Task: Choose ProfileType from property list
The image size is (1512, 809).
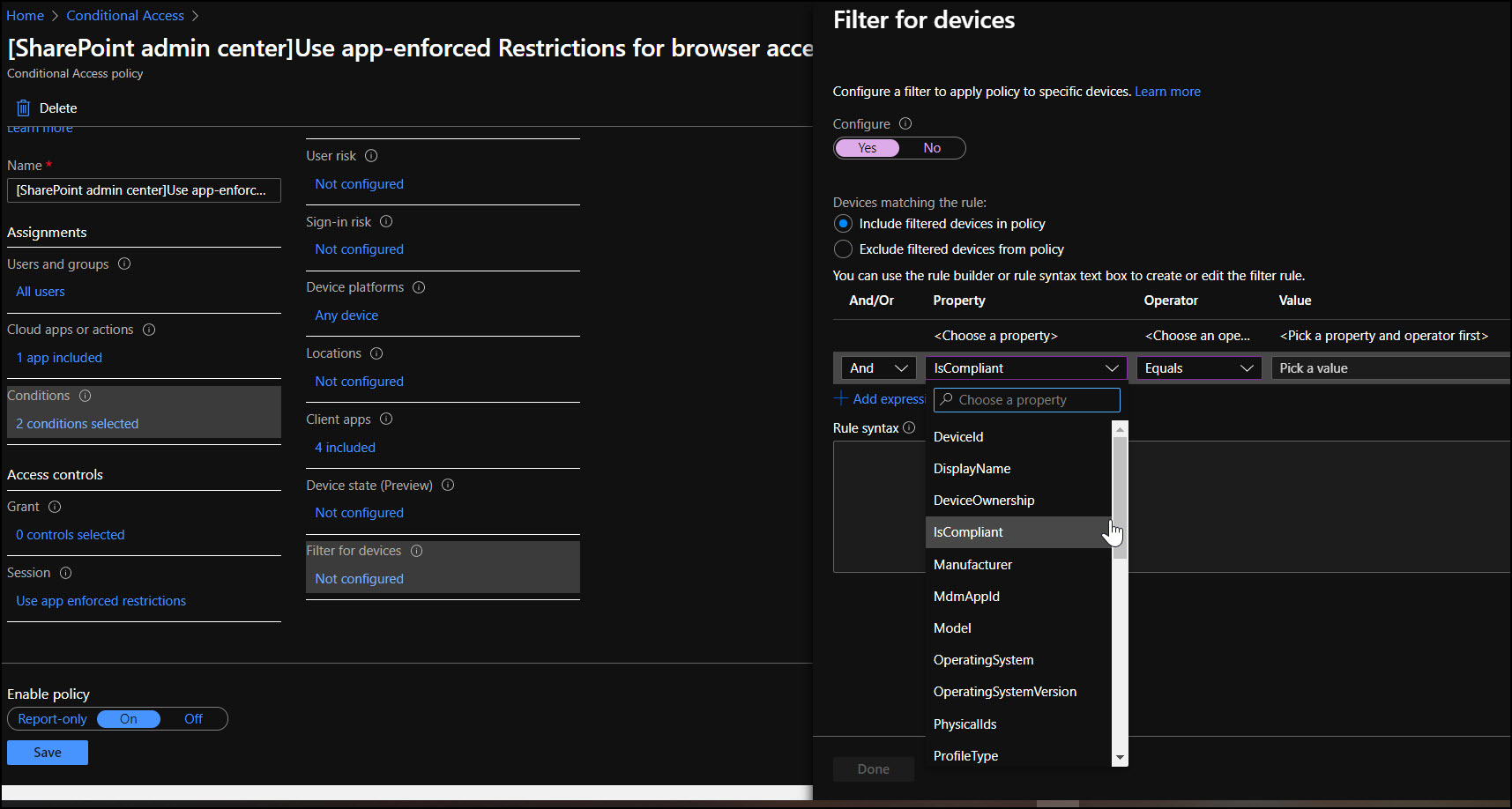Action: (1018, 756)
